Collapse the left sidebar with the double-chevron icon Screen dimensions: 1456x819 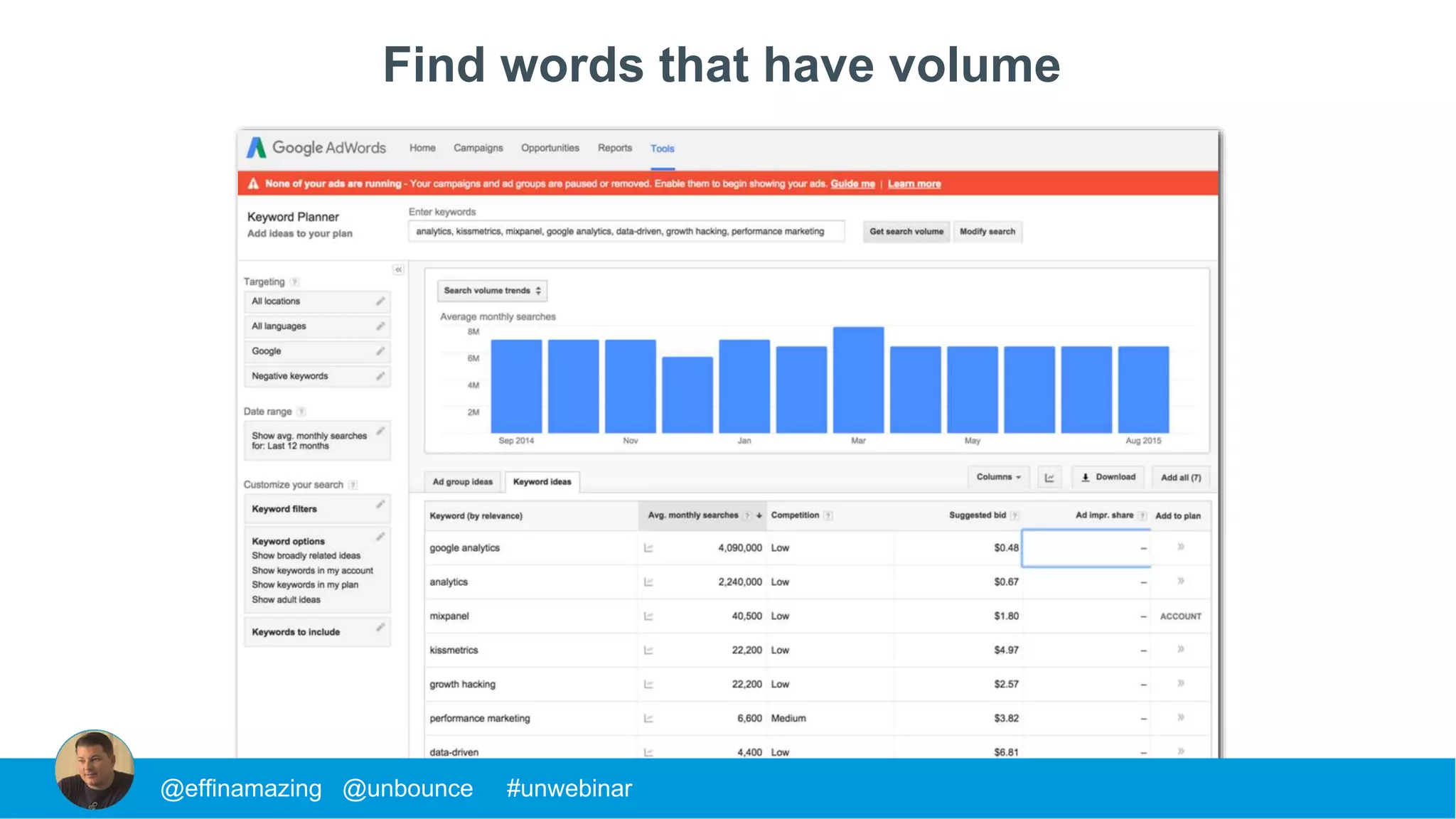(399, 269)
